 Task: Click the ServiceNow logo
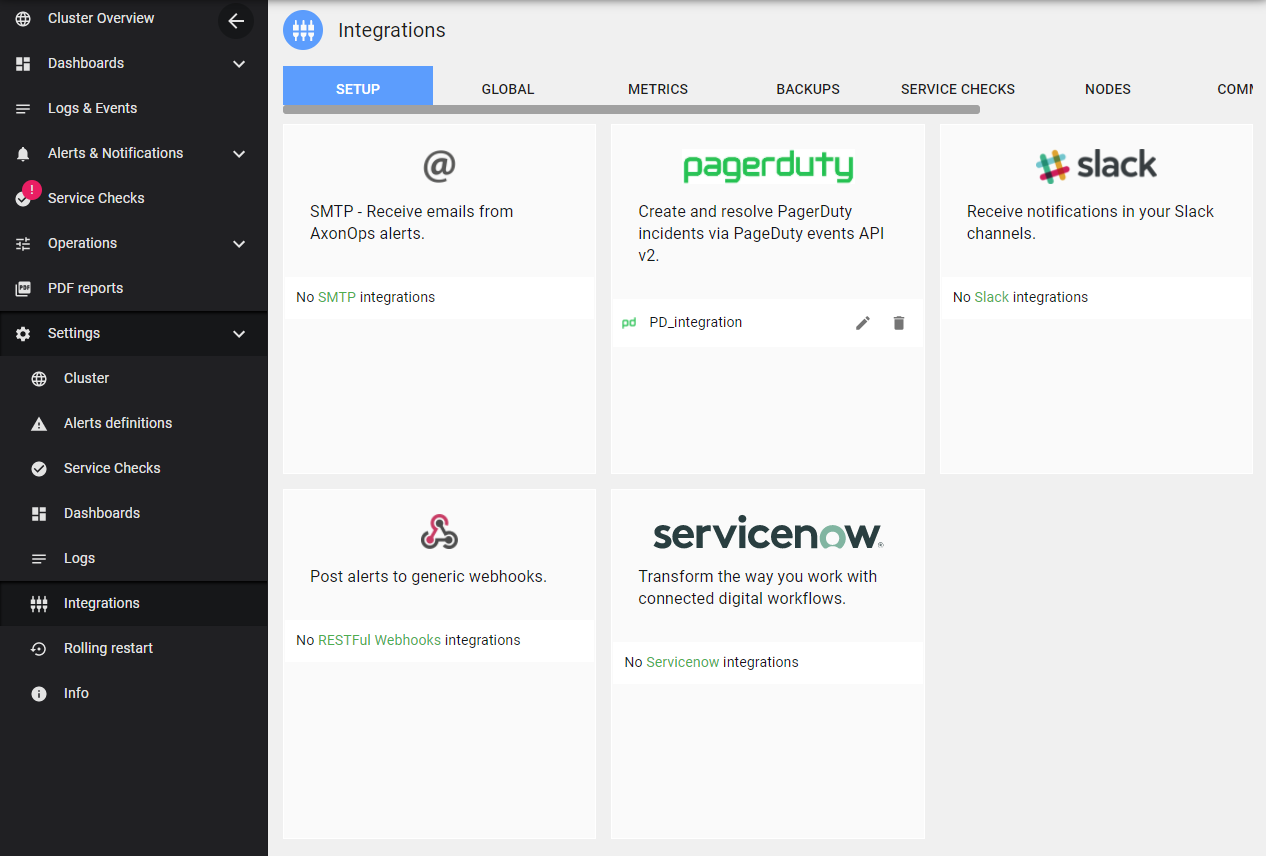coord(767,534)
